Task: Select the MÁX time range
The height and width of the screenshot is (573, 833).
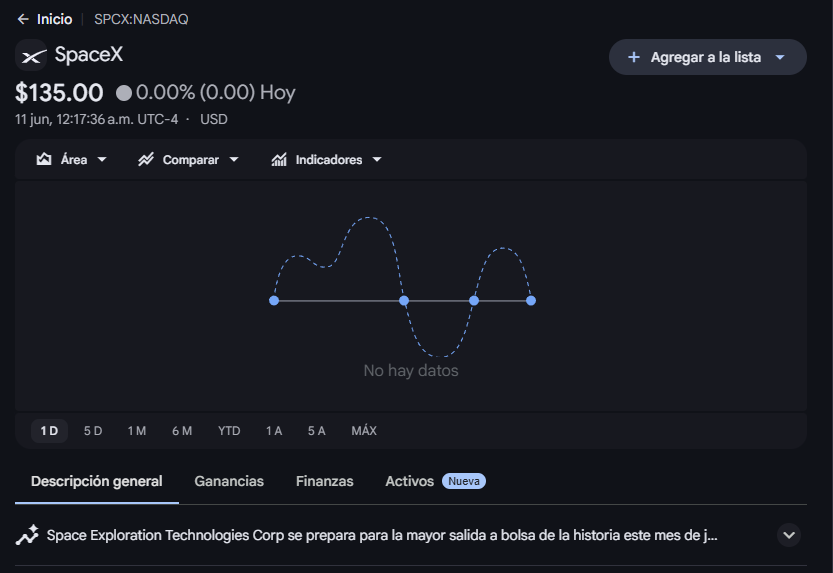Action: click(364, 431)
